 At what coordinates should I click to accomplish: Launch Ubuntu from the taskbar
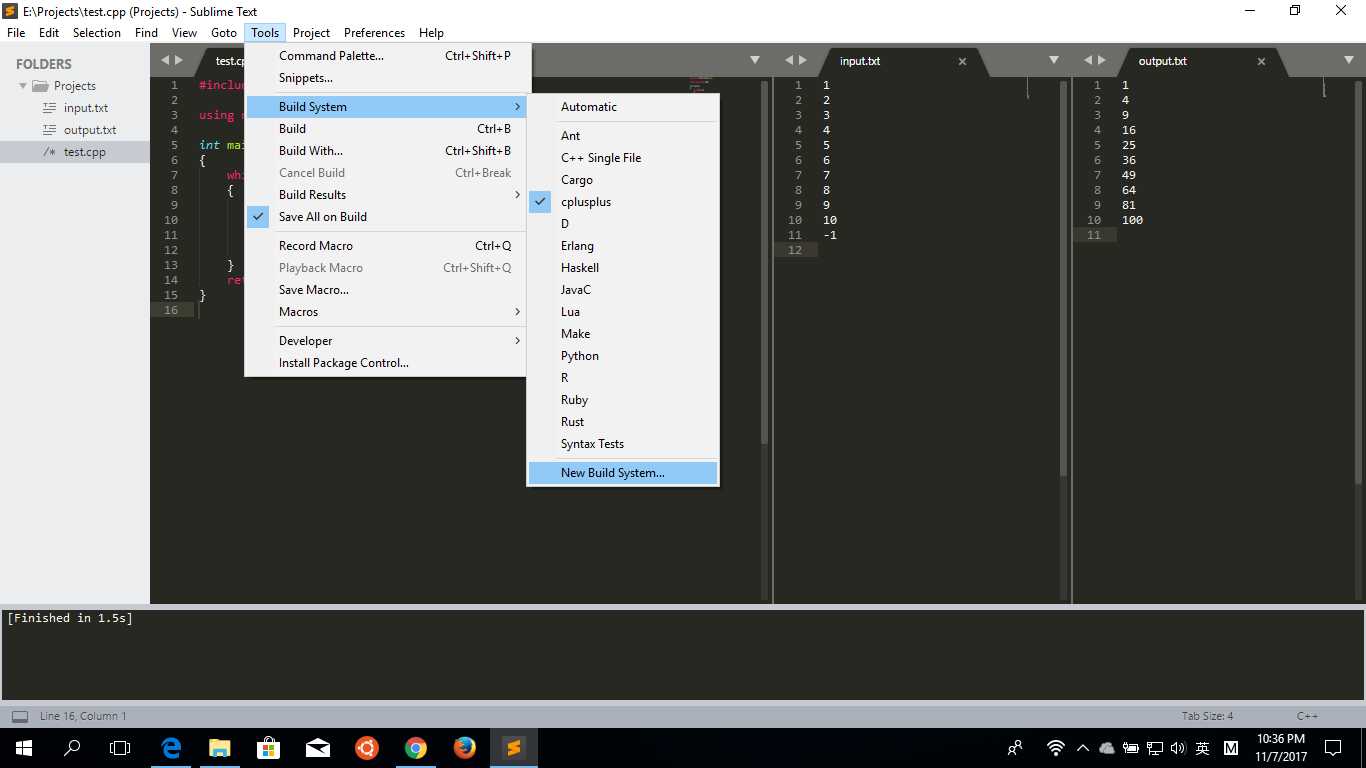coord(367,748)
